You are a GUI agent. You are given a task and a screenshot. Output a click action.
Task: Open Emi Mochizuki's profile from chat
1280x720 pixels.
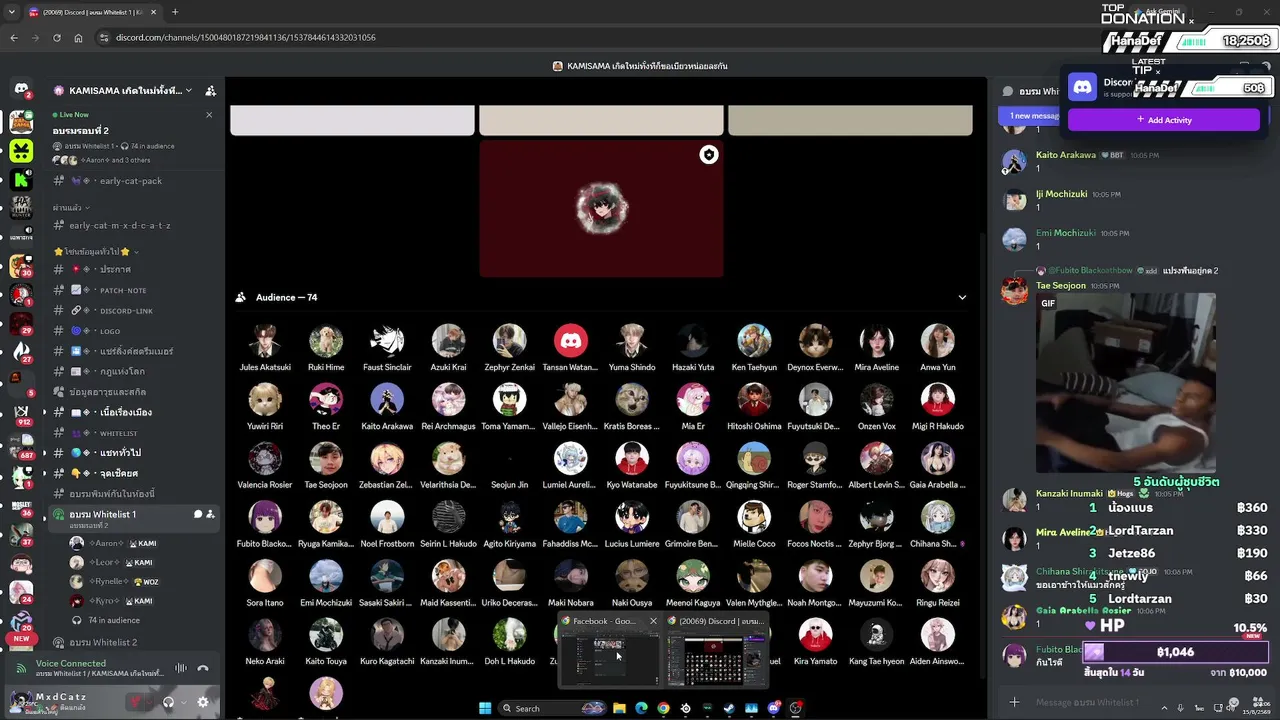[x=1066, y=233]
